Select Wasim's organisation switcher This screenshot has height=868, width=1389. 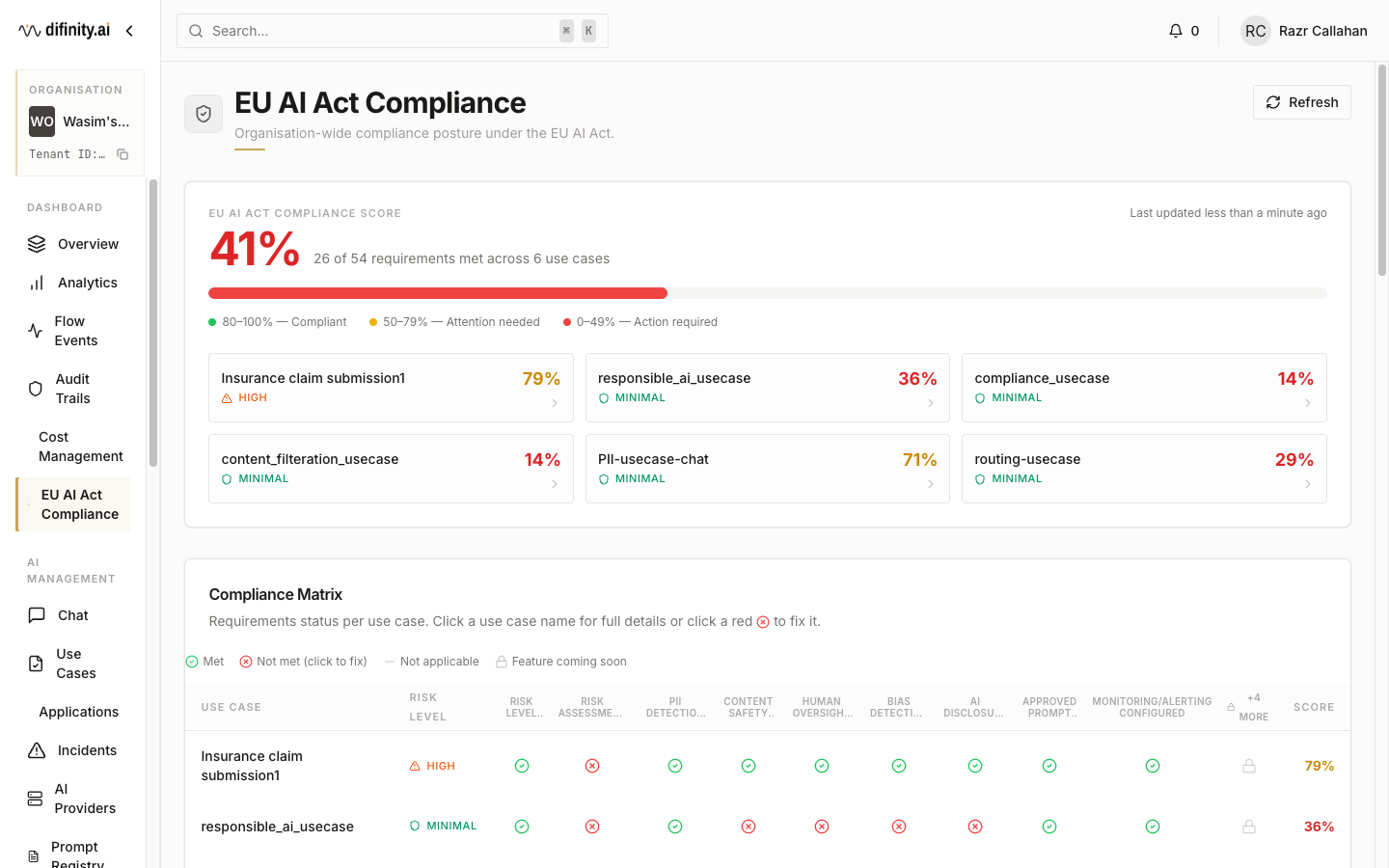click(x=80, y=122)
